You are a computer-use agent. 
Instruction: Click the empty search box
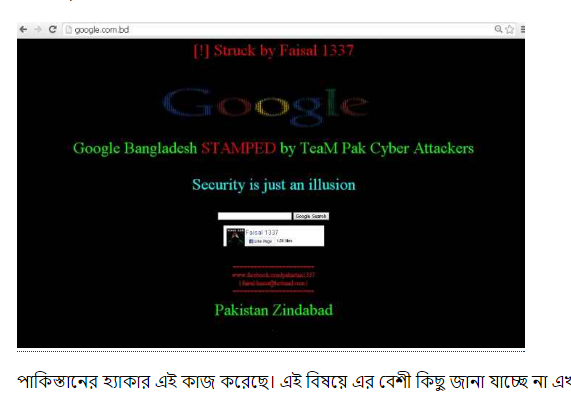click(x=255, y=216)
